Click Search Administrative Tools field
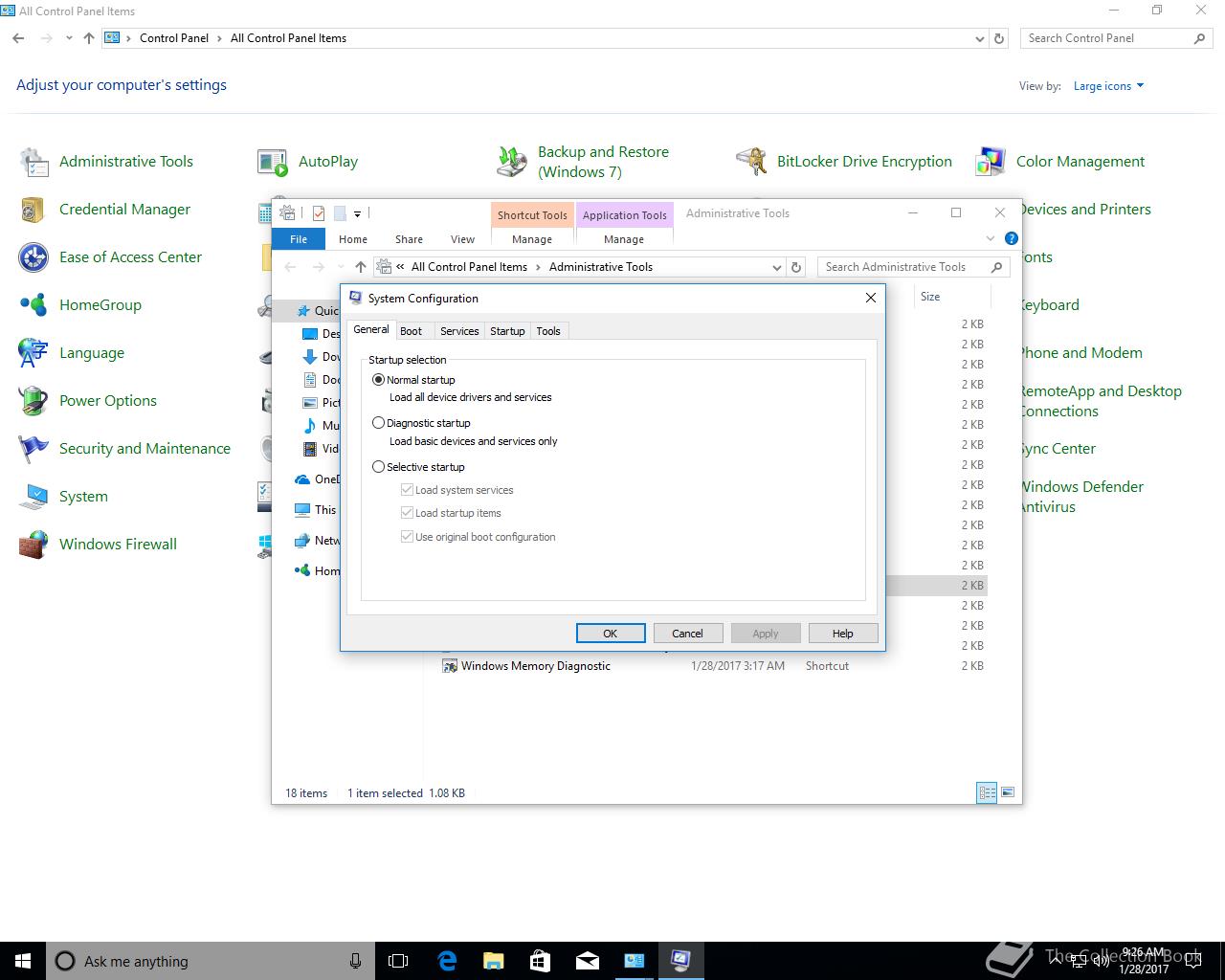The width and height of the screenshot is (1225, 980). point(913,267)
